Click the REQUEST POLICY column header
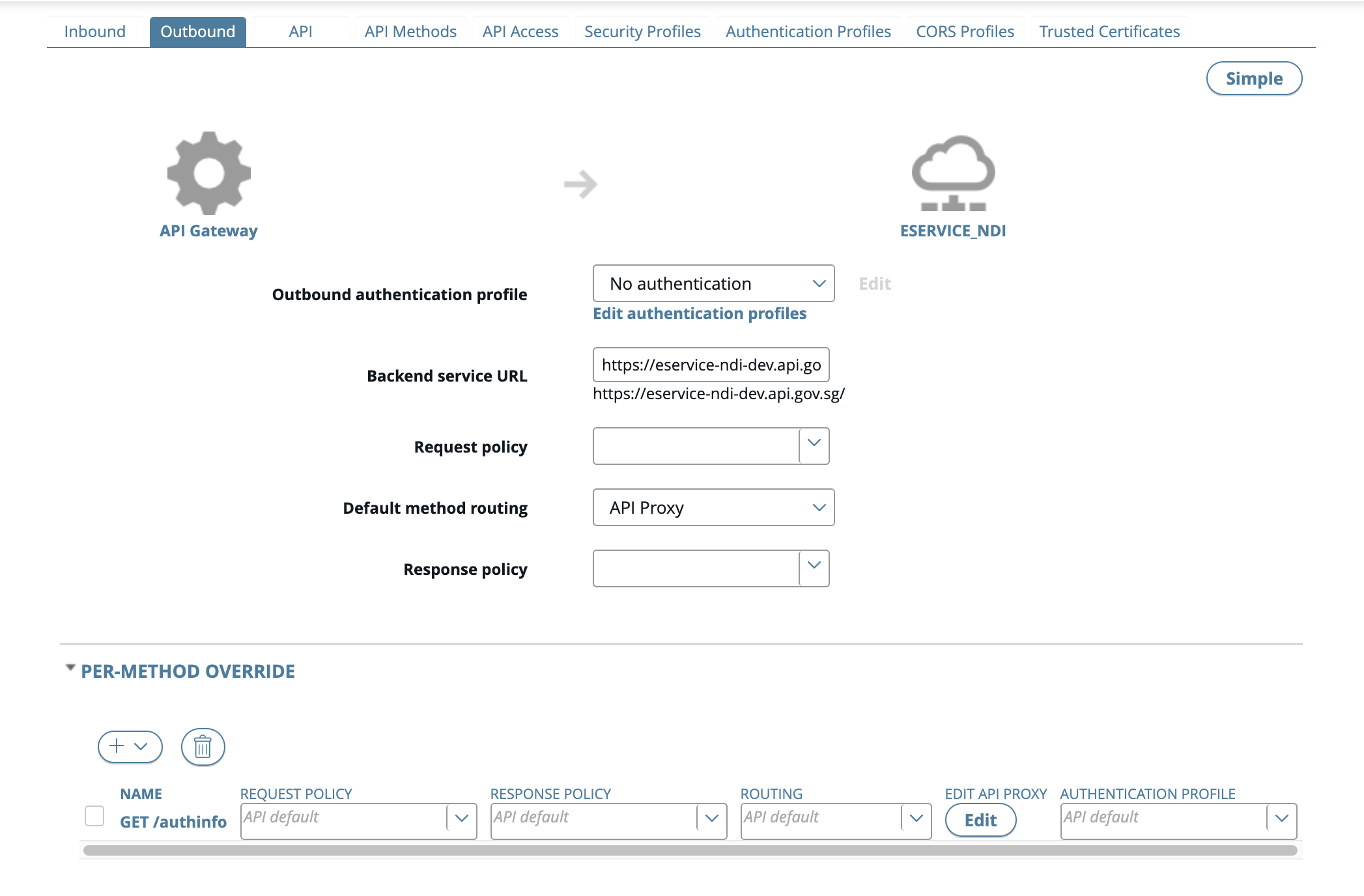The height and width of the screenshot is (896, 1364). click(x=296, y=794)
